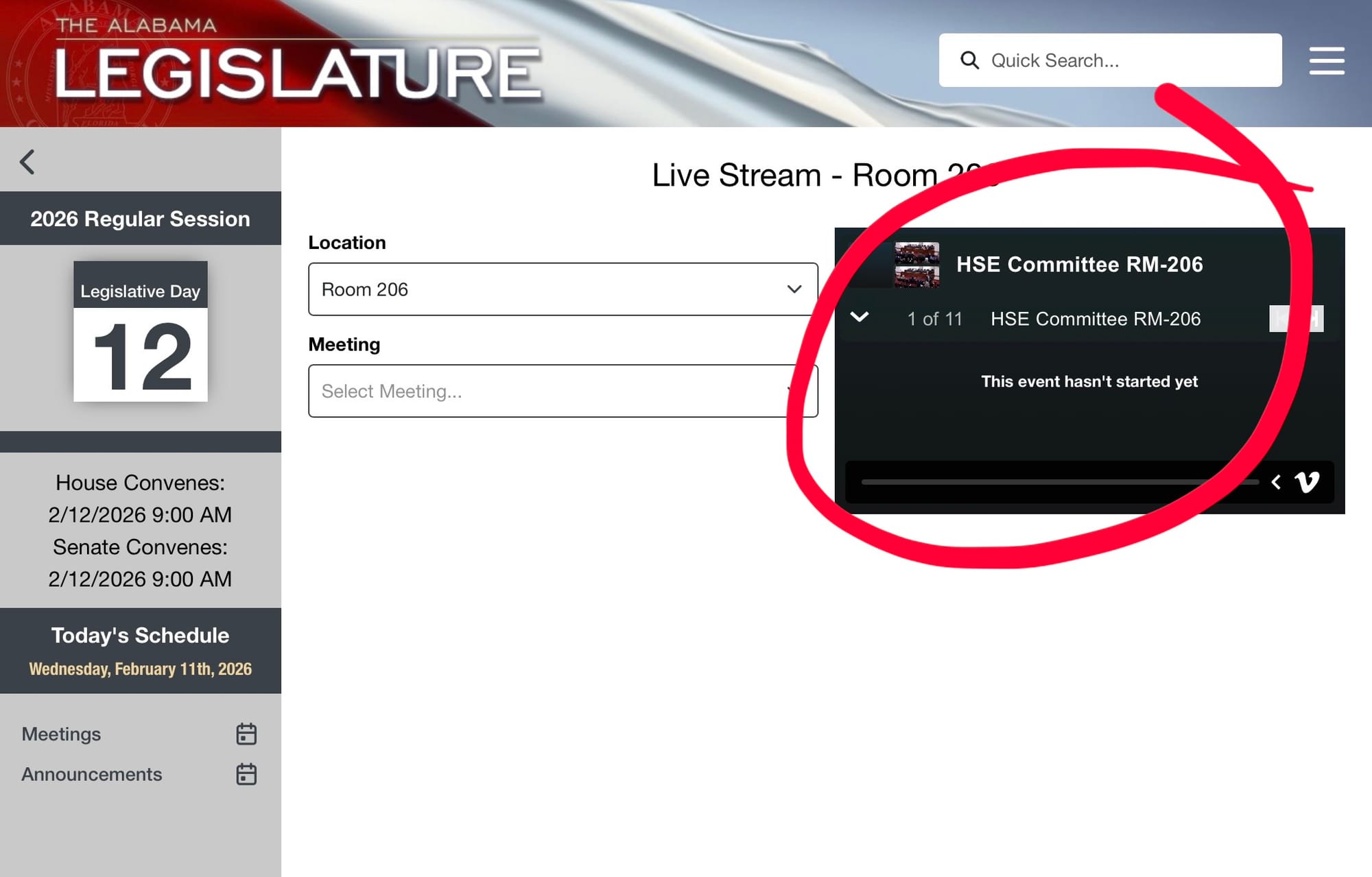The image size is (1372, 877).
Task: Open the hamburger navigation menu
Action: 1326,60
